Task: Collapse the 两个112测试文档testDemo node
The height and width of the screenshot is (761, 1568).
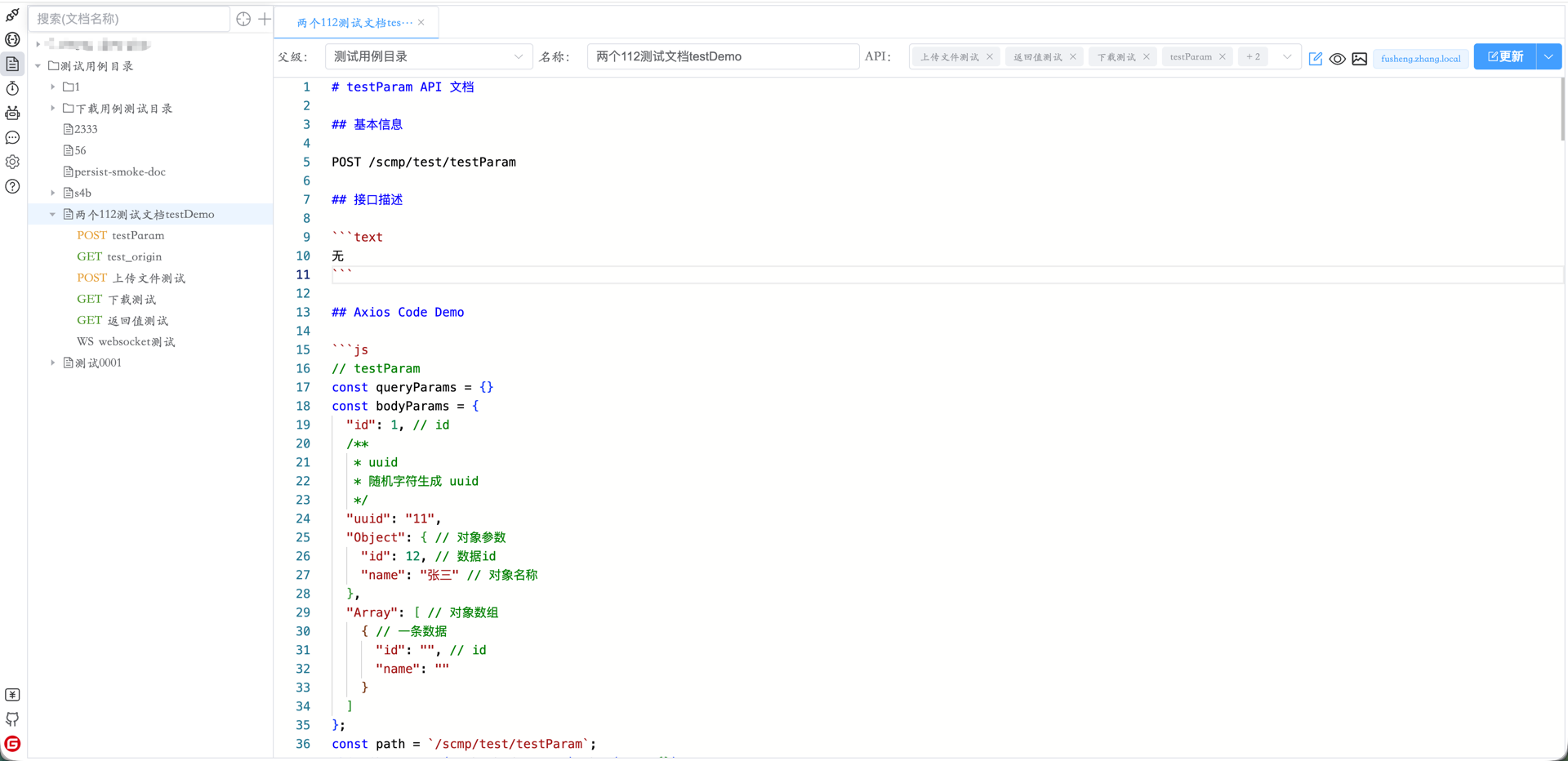Action: coord(53,214)
